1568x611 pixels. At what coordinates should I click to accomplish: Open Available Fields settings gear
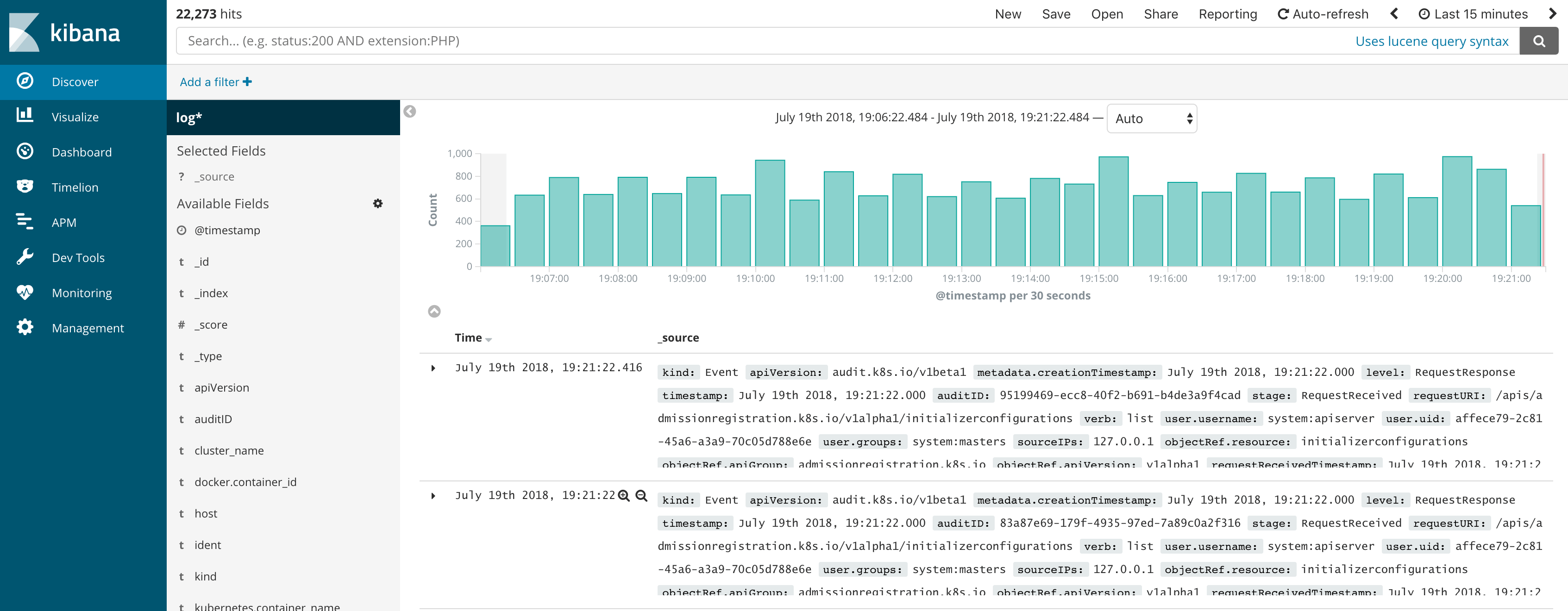pos(378,203)
